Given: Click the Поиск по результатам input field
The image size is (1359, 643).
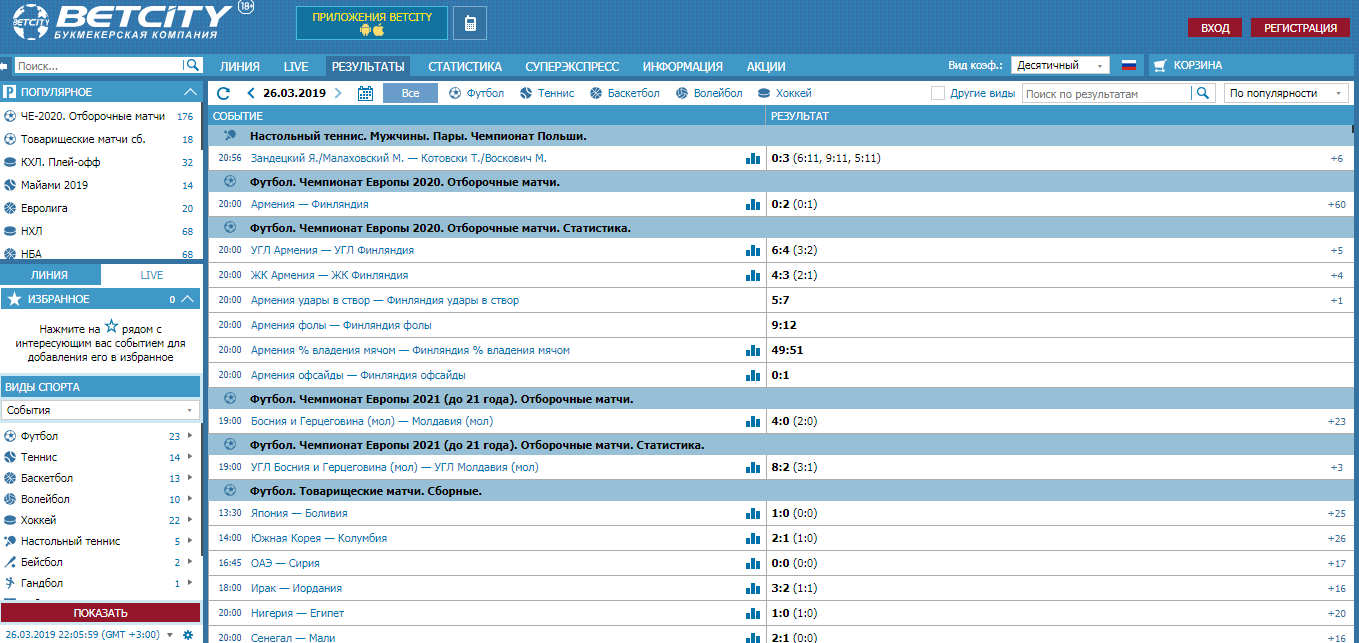Looking at the screenshot, I should [1107, 93].
